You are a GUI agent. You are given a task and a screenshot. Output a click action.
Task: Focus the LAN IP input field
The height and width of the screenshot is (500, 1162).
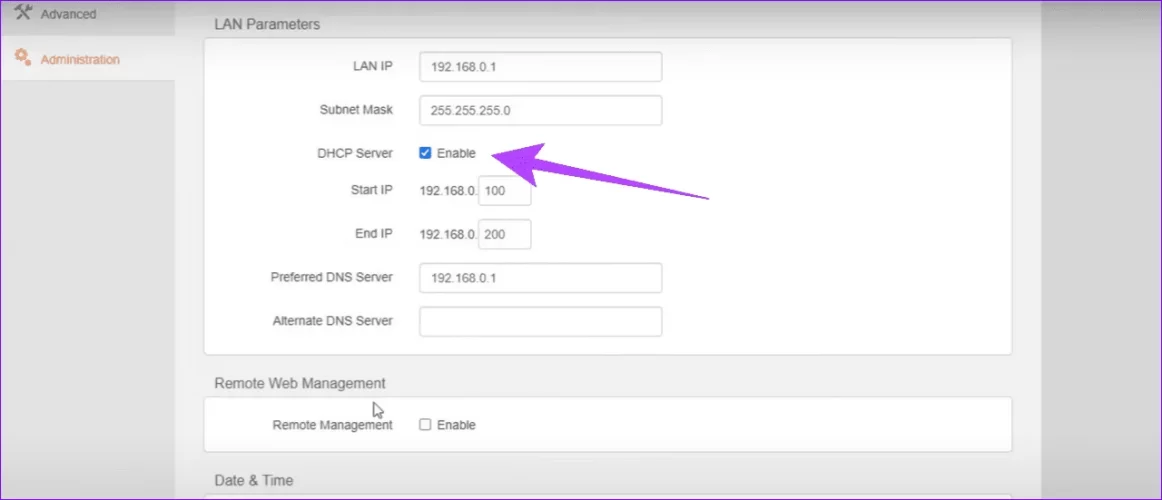[x=540, y=66]
